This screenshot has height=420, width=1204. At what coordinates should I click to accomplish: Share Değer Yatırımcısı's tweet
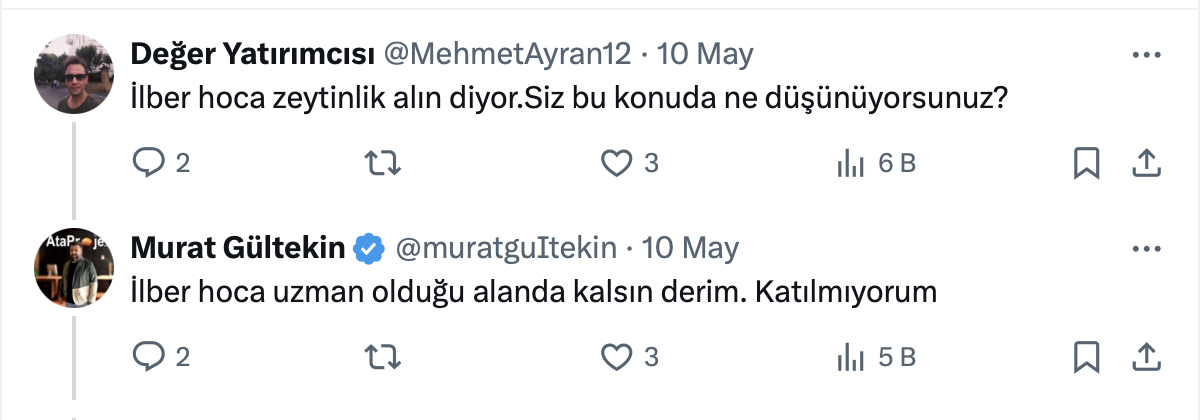coord(1146,163)
